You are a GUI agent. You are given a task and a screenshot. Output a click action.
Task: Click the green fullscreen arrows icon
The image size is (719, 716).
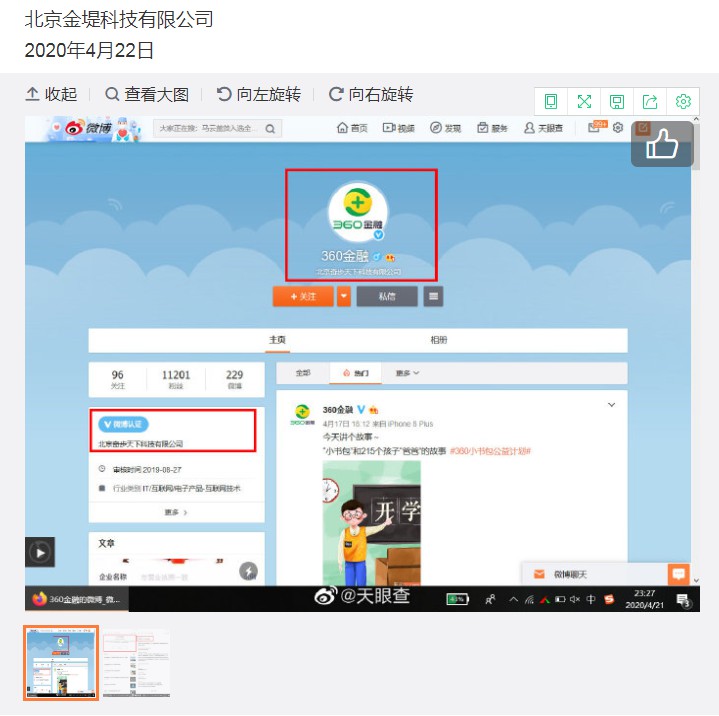pos(584,101)
